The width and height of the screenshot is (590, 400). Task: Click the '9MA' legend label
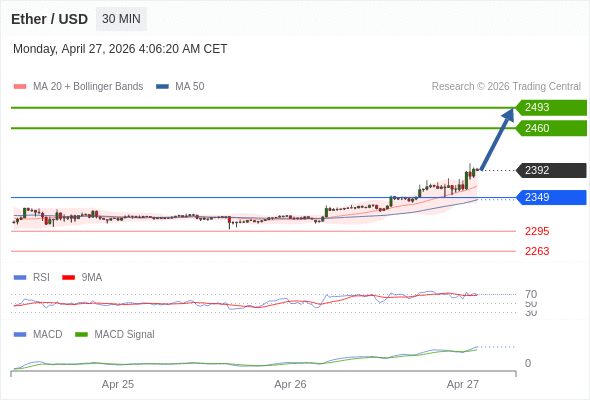click(x=92, y=278)
